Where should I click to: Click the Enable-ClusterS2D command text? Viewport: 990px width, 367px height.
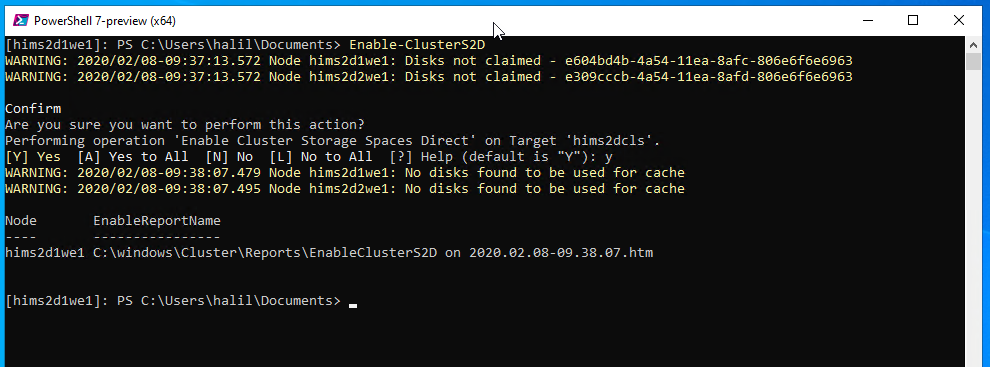coord(417,45)
